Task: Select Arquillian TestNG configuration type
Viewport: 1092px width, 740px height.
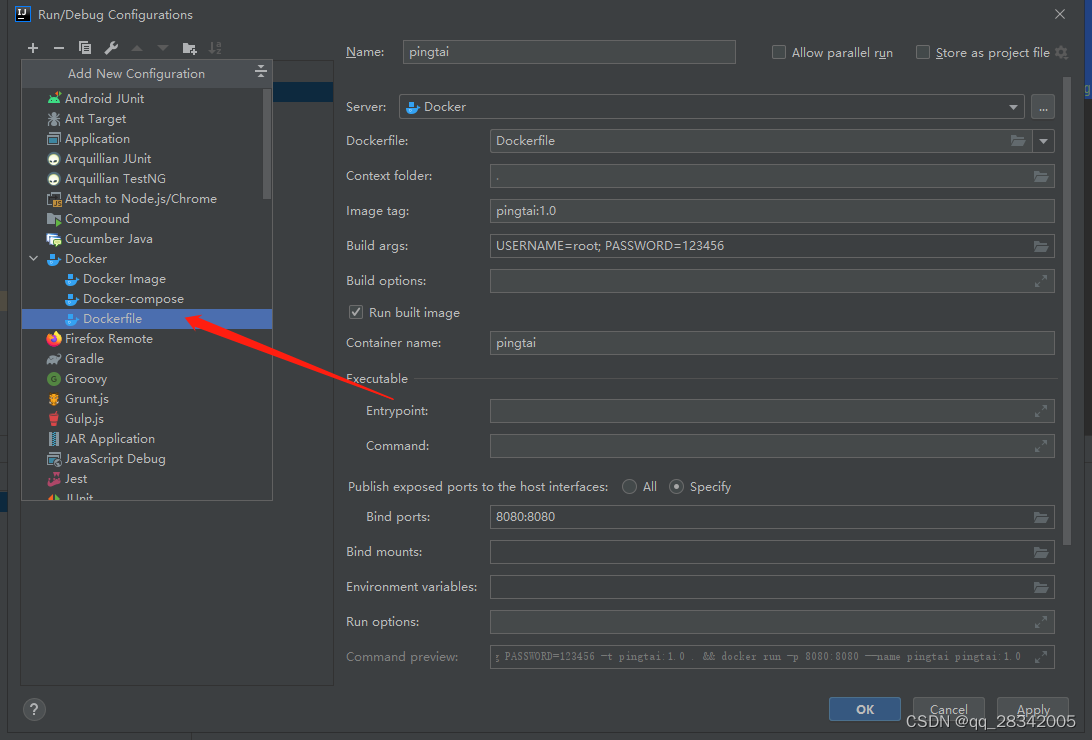Action: click(146, 178)
